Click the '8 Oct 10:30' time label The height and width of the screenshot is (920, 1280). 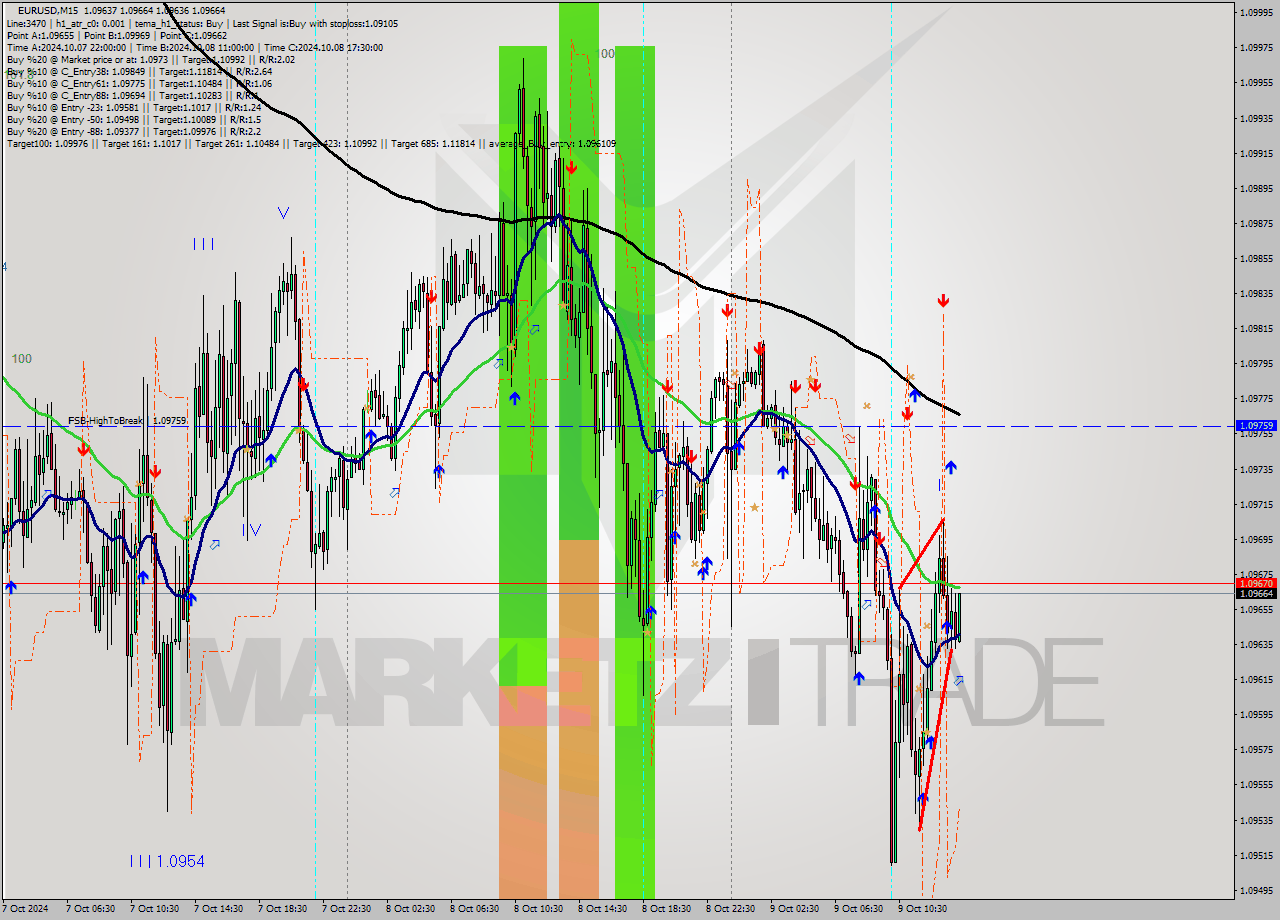(538, 909)
